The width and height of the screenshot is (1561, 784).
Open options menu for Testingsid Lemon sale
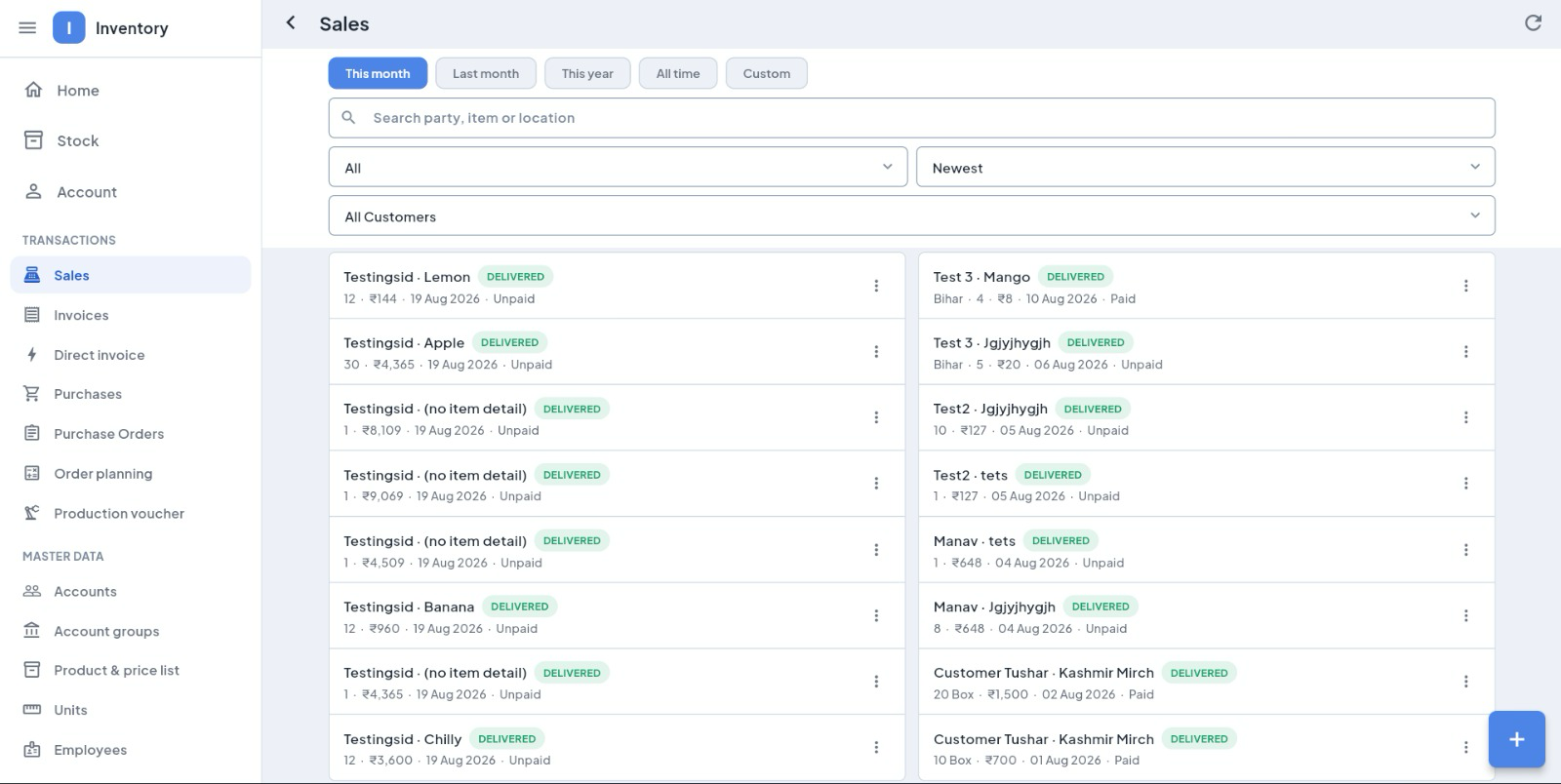tap(876, 286)
